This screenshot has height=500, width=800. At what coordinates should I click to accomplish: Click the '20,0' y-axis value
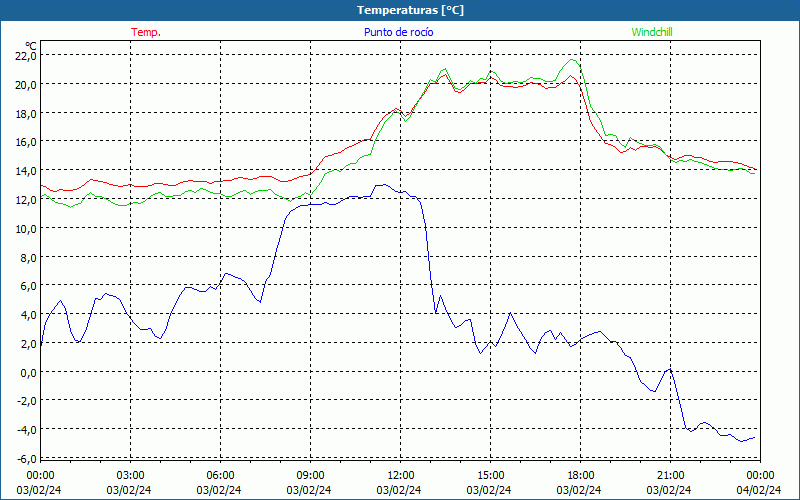[26, 85]
